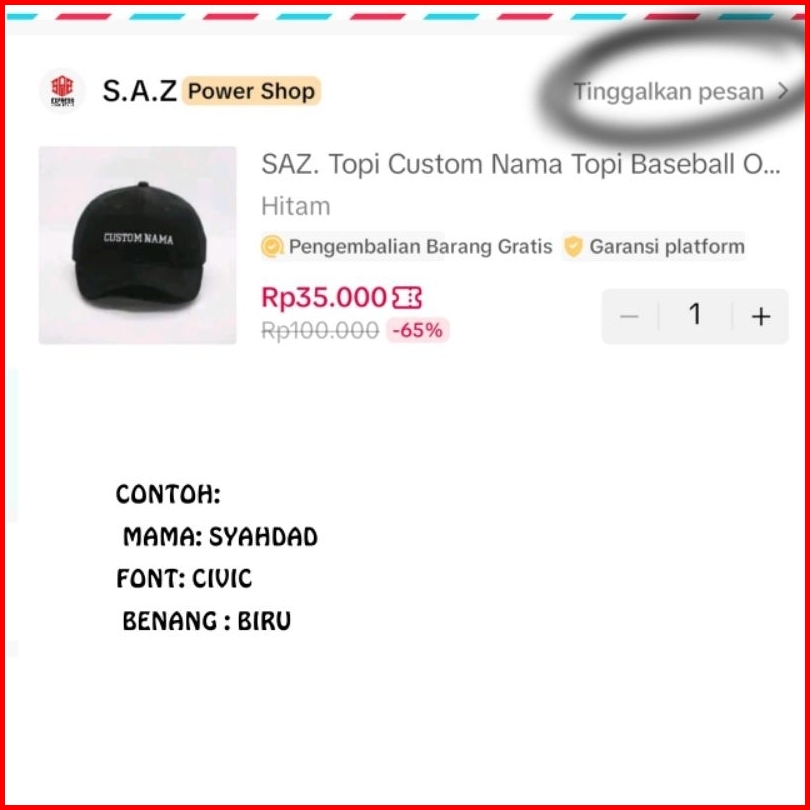This screenshot has width=810, height=810.
Task: Decrease quantity with the minus button
Action: pos(629,316)
